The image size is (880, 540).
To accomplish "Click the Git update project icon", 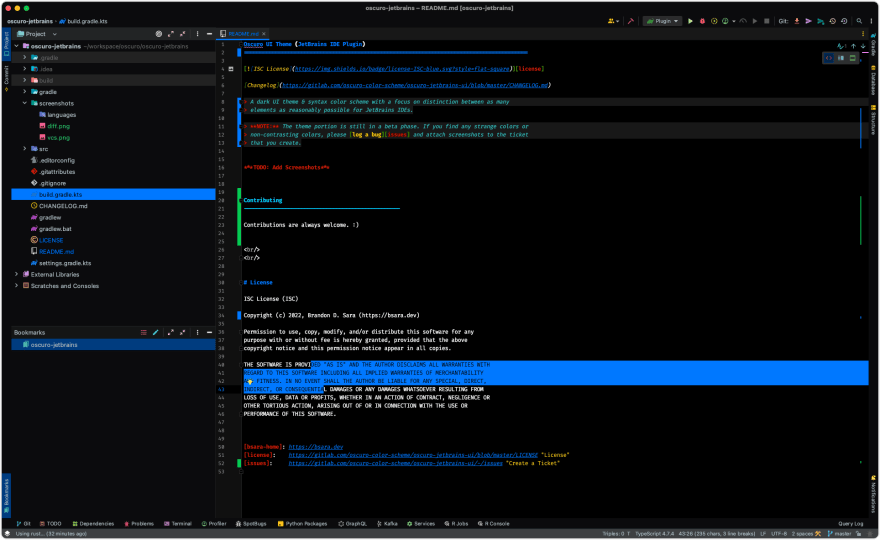I will pyautogui.click(x=796, y=21).
